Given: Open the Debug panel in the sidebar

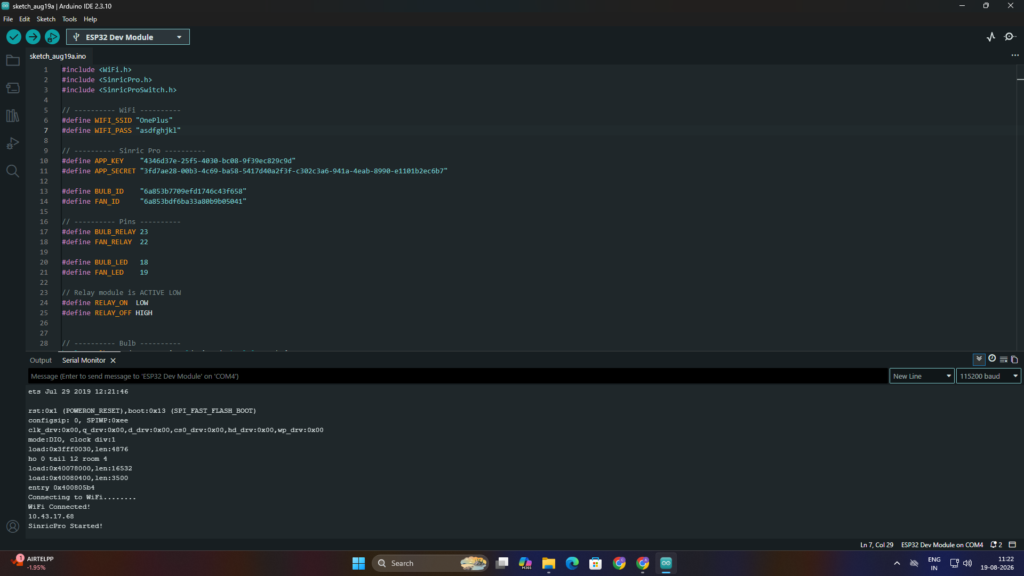Looking at the screenshot, I should 12,143.
